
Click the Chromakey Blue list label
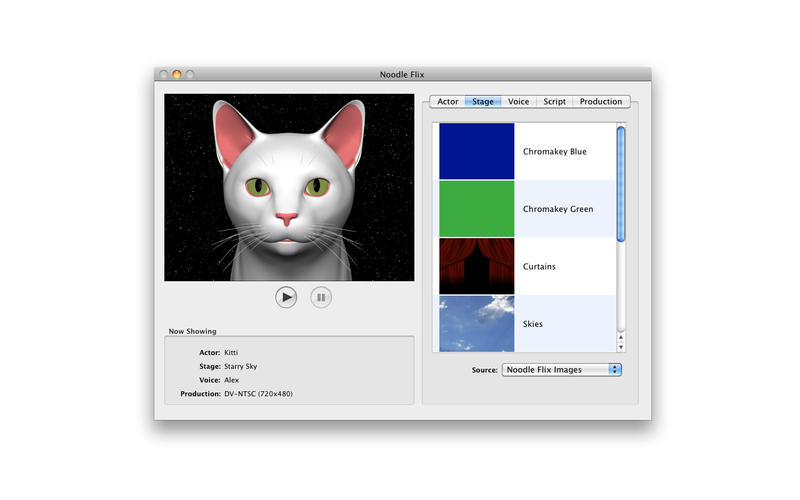click(x=554, y=152)
